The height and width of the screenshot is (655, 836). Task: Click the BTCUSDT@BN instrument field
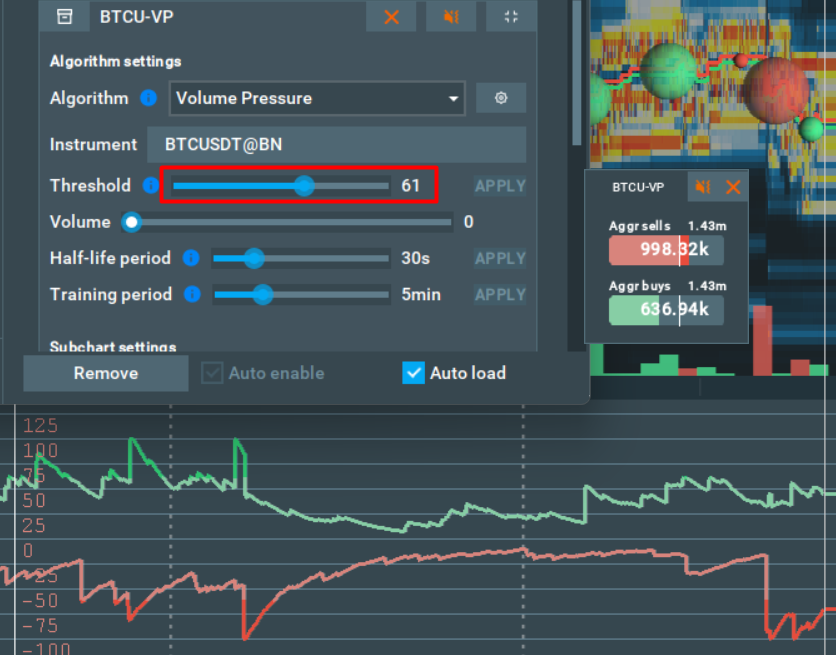coord(336,144)
